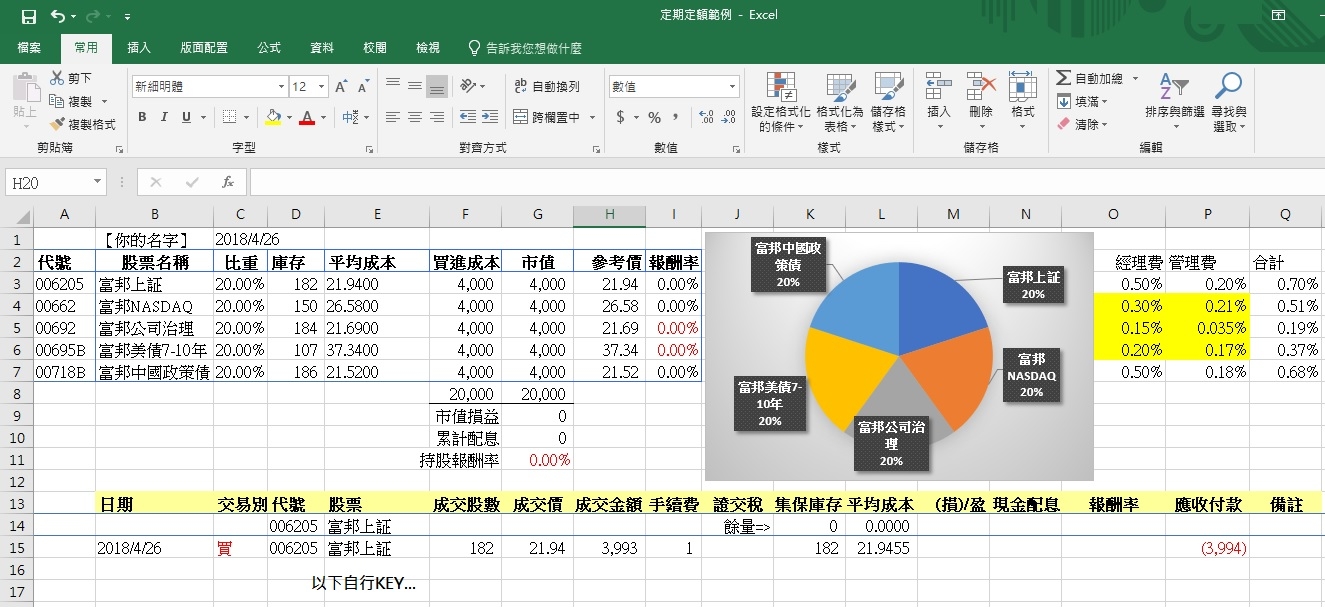The width and height of the screenshot is (1325, 607).
Task: Decrease font size with small A icon
Action: (362, 87)
